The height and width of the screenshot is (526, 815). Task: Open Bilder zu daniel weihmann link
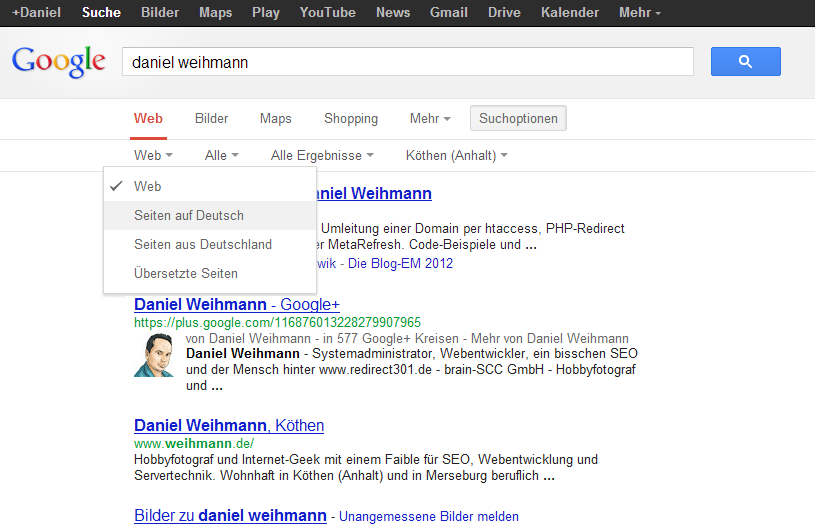[x=230, y=515]
